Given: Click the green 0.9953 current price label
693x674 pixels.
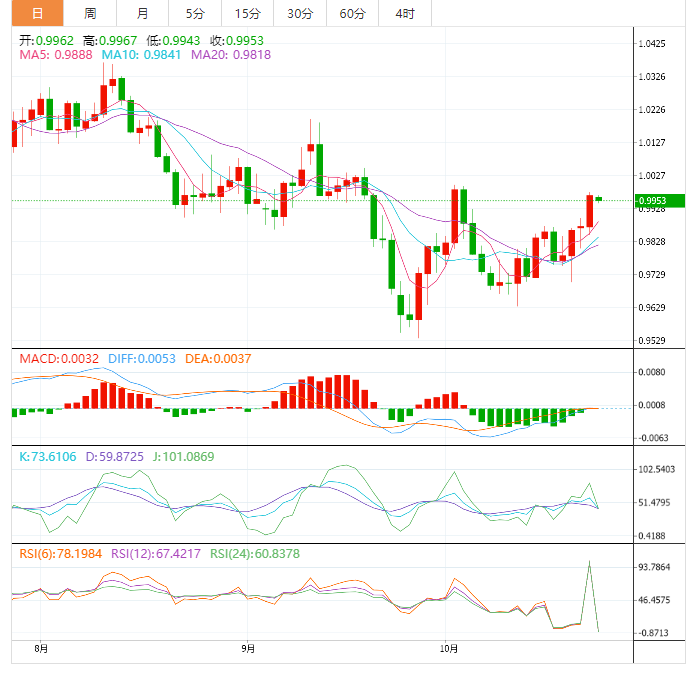Looking at the screenshot, I should coord(659,200).
